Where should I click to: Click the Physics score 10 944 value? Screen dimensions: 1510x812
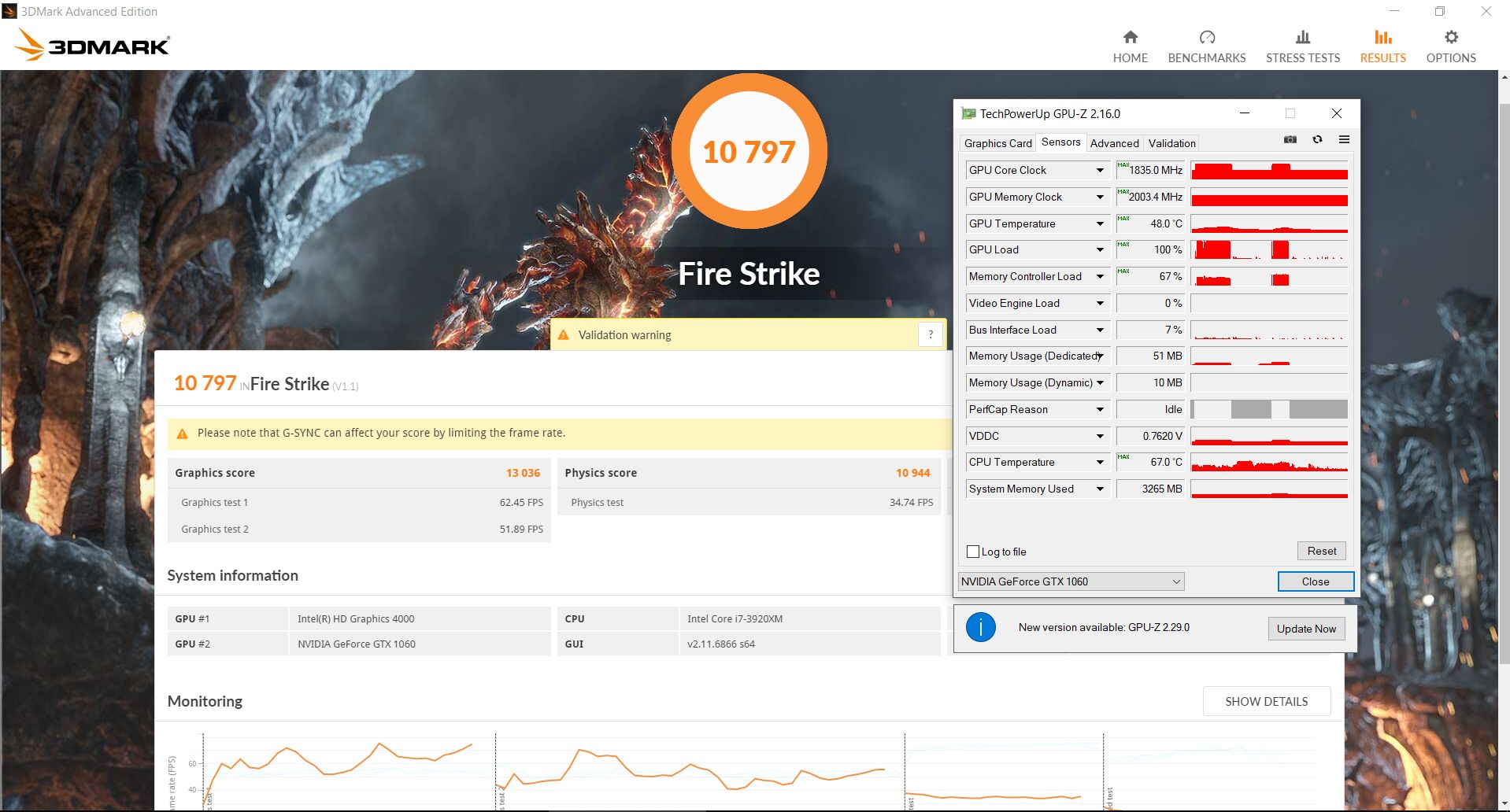click(x=912, y=473)
